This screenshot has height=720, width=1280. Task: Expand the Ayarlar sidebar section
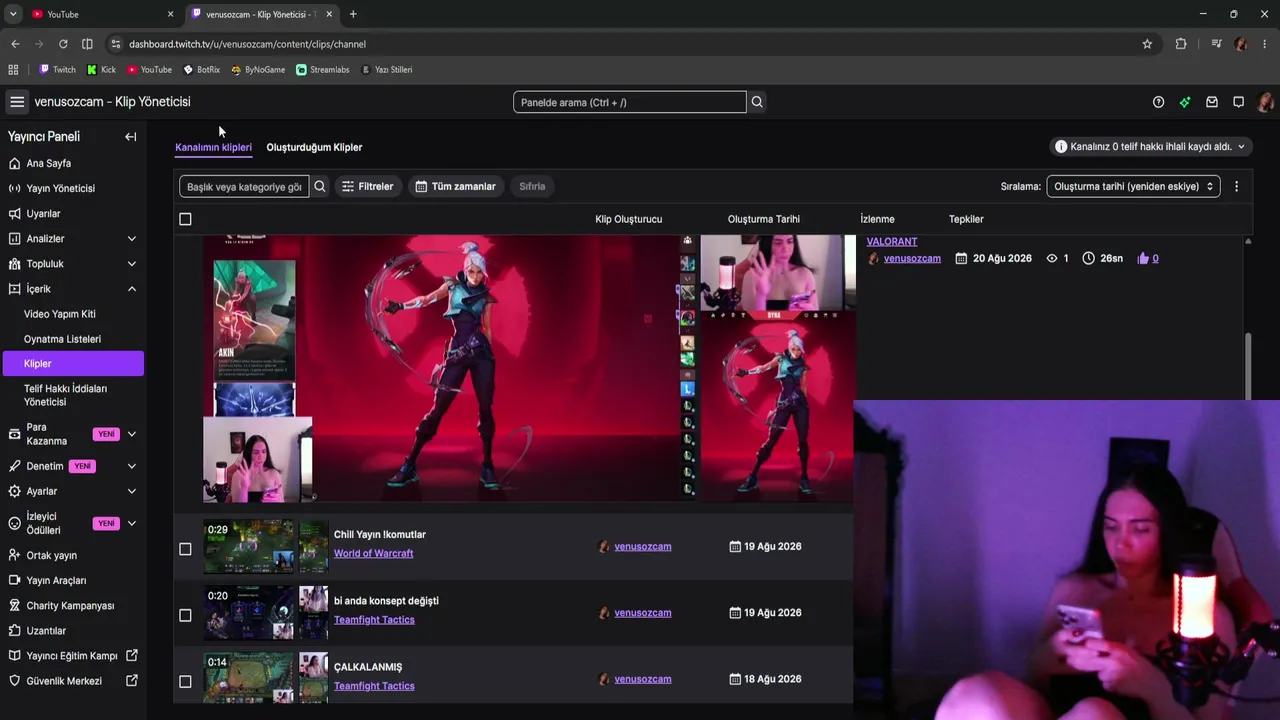[x=131, y=491]
